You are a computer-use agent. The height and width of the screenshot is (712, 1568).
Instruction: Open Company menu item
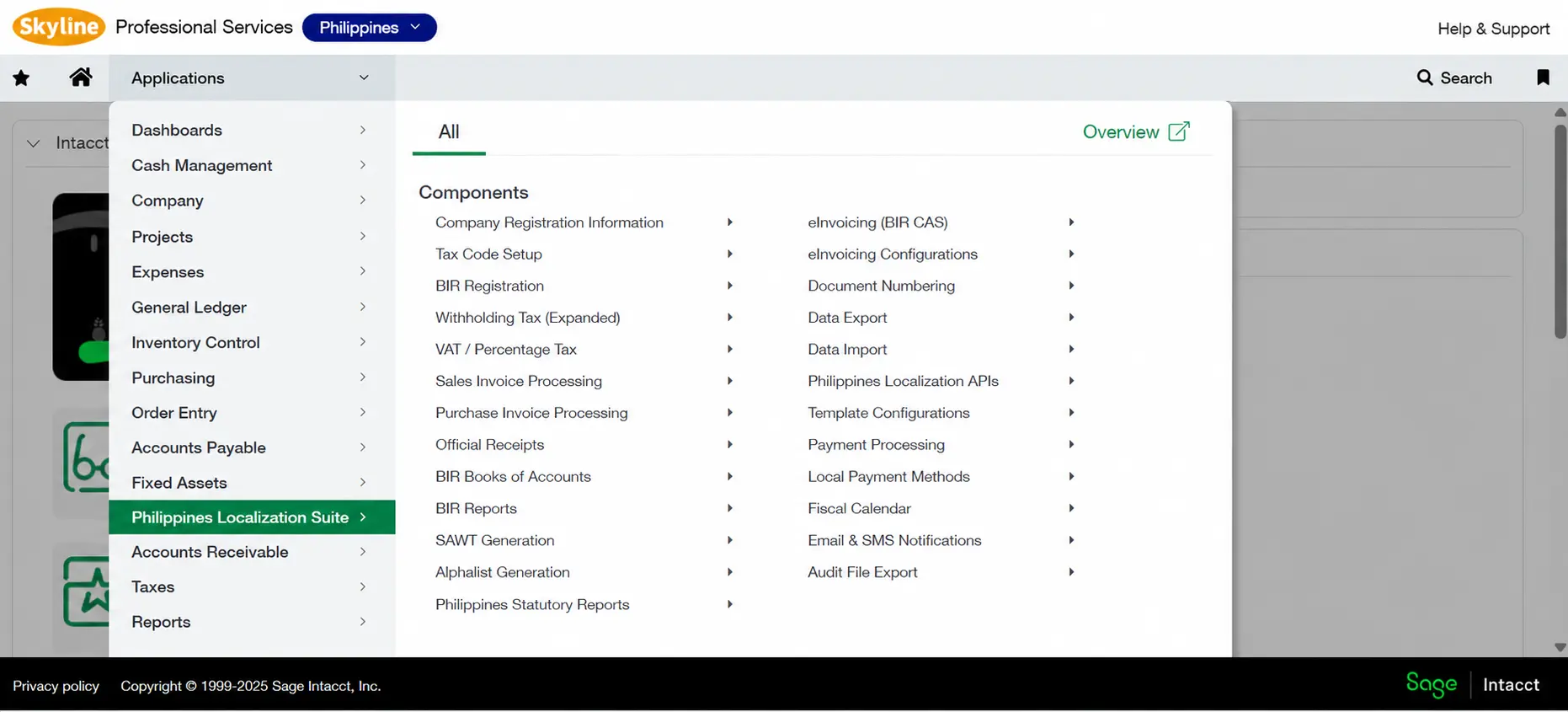[252, 201]
